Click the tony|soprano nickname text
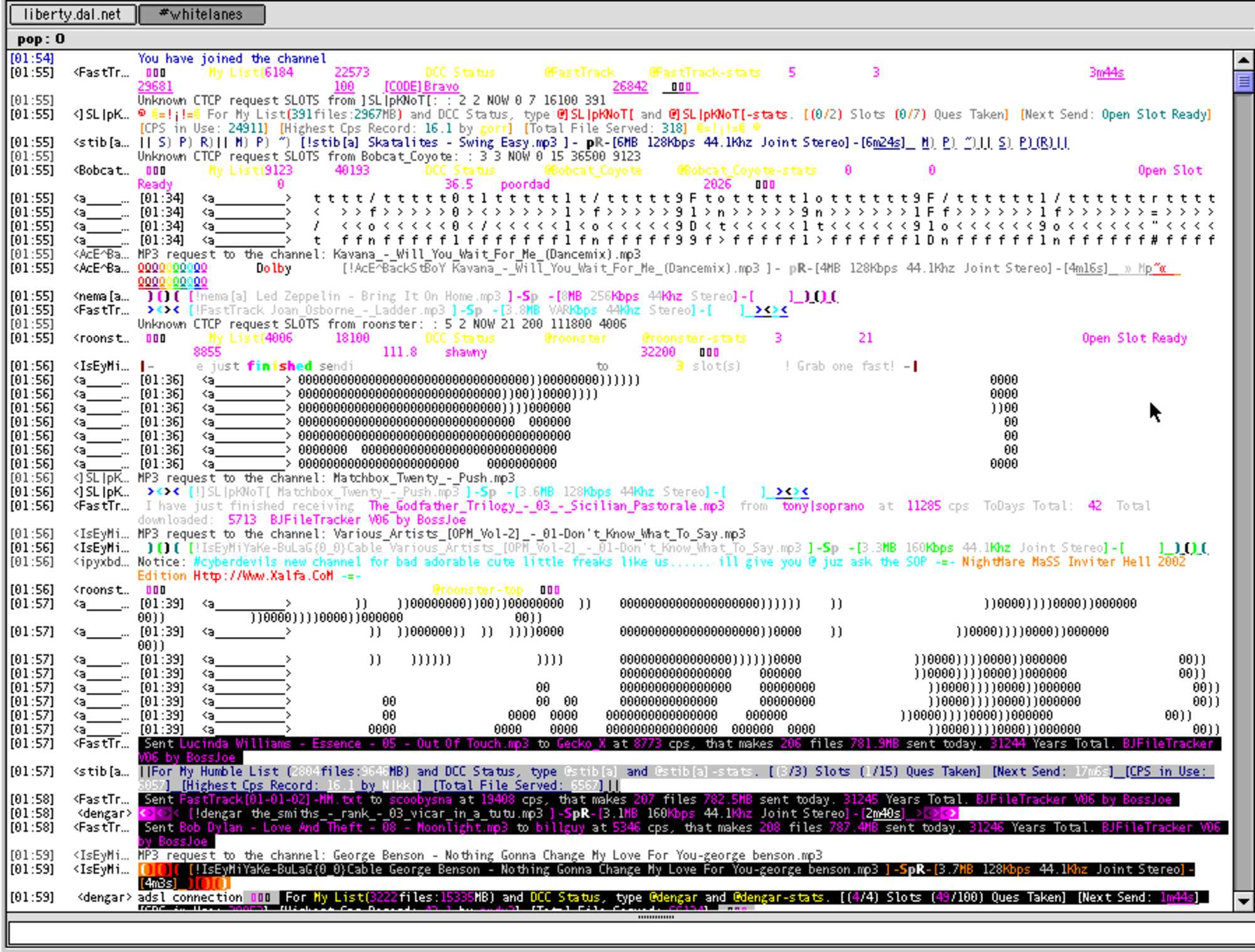This screenshot has width=1255, height=952. 823,506
